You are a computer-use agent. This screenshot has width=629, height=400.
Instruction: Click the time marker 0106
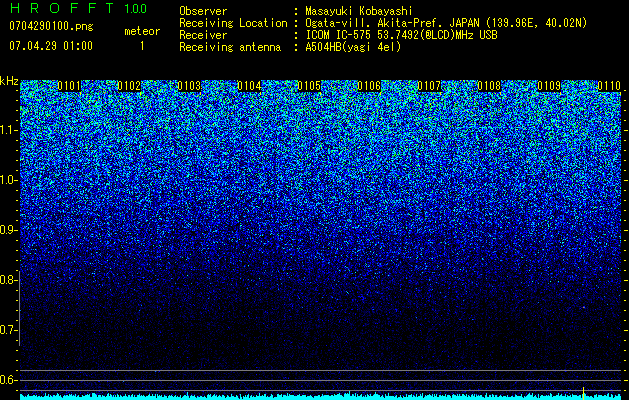tap(369, 86)
